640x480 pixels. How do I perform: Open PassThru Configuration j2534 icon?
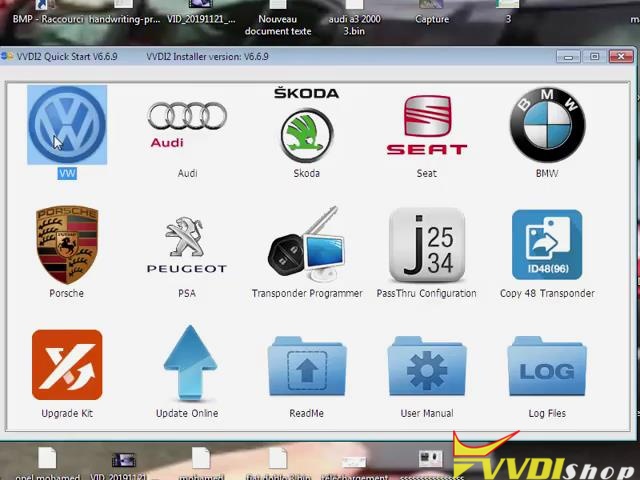pos(427,244)
